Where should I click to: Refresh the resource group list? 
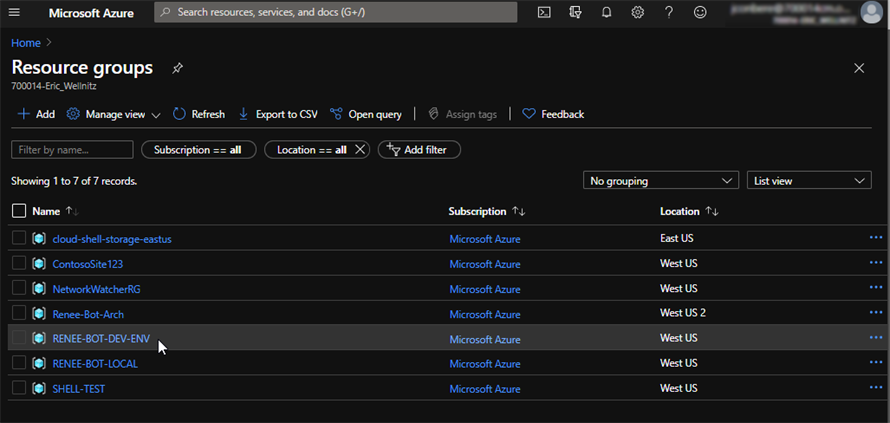pos(199,114)
